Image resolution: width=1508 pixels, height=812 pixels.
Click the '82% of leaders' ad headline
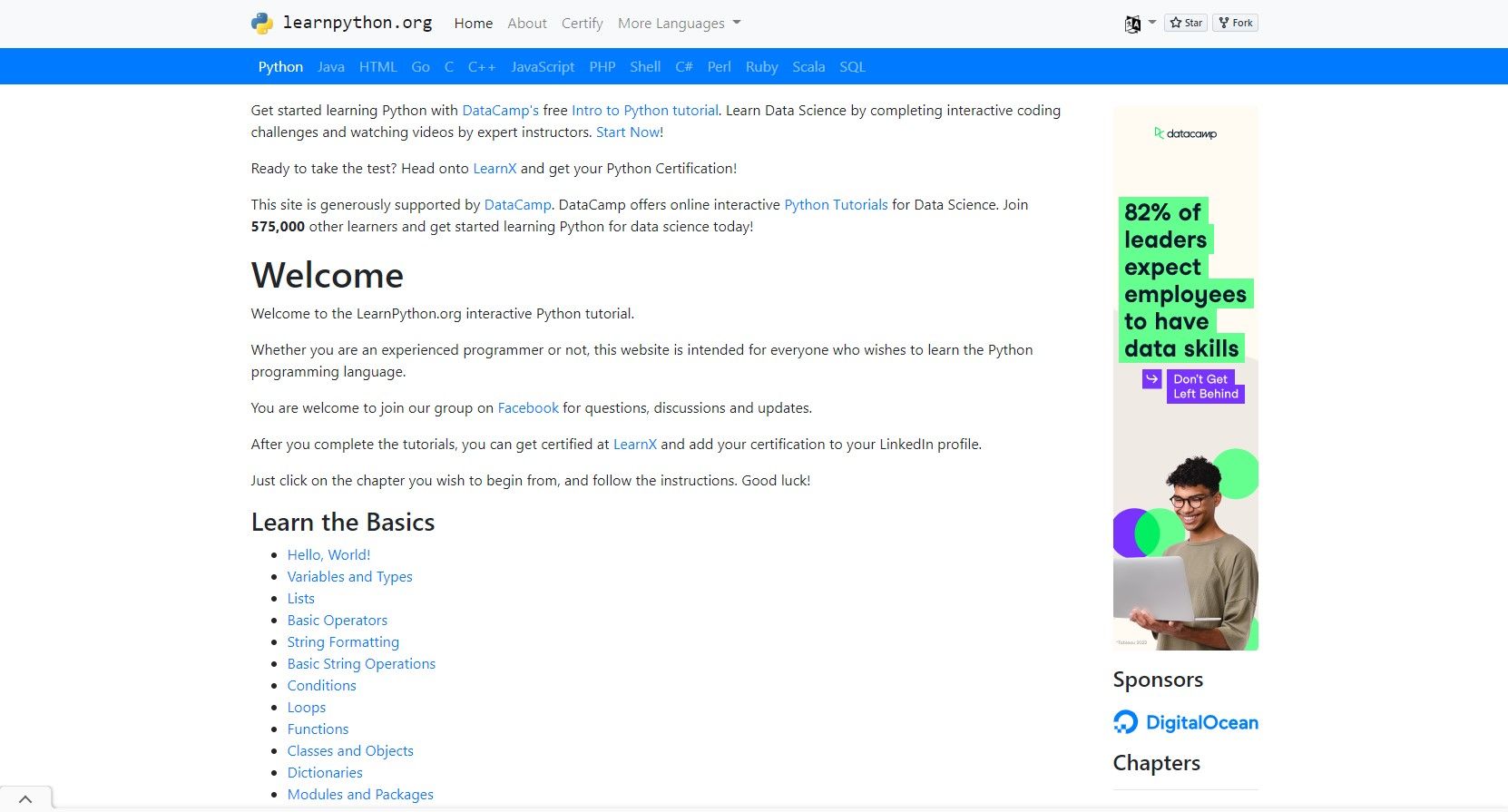1185,280
